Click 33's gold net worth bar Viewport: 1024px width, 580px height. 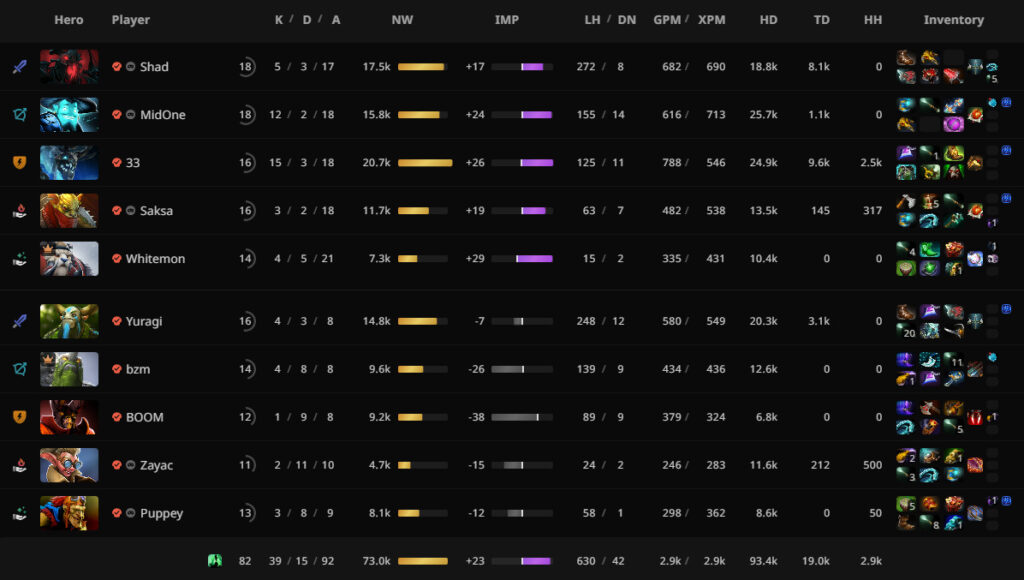click(x=425, y=163)
